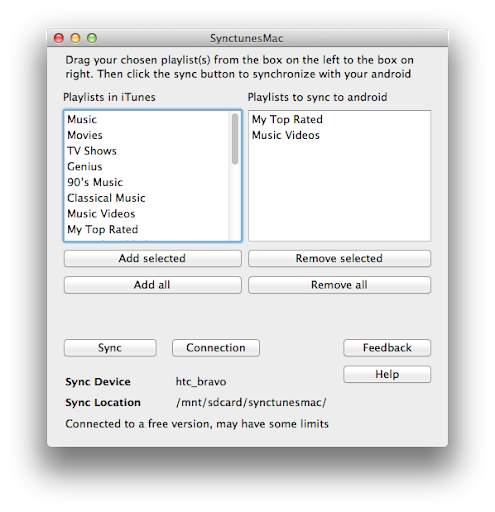
Task: Select My Top Rated in the iTunes list
Action: pos(147,229)
